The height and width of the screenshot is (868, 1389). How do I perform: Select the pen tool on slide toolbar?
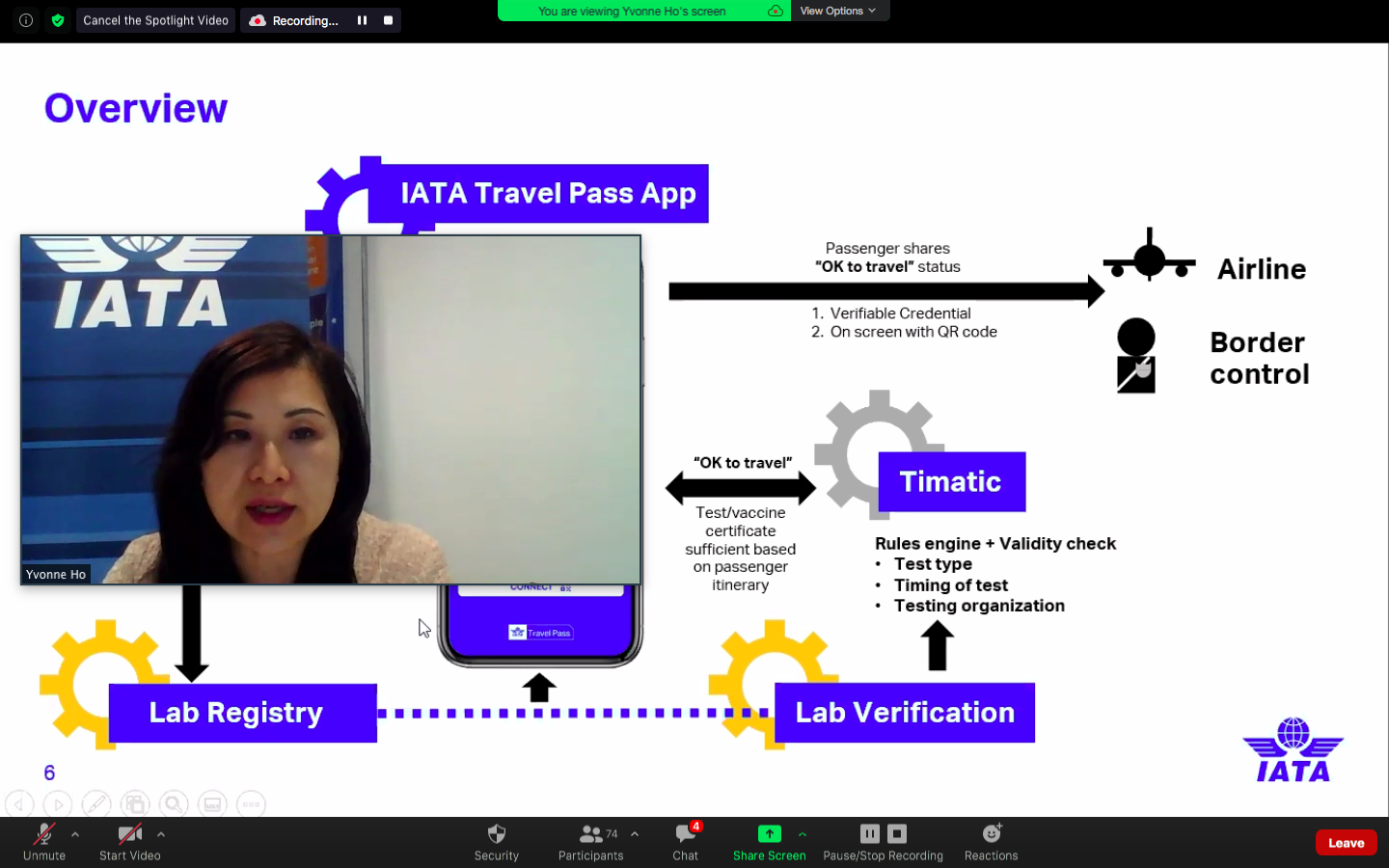[96, 803]
